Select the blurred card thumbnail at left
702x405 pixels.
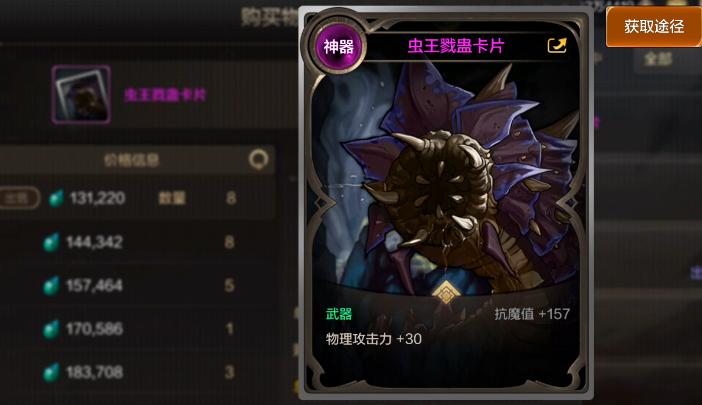[x=81, y=94]
